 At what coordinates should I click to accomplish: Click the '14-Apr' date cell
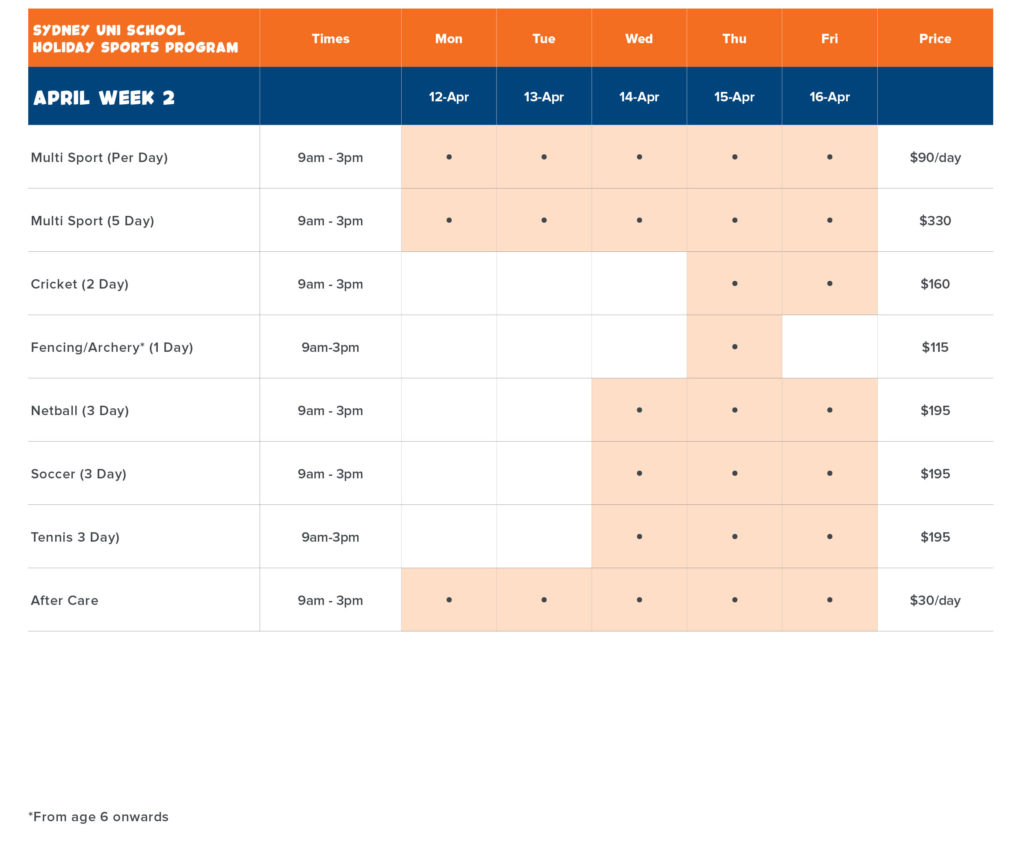pos(639,97)
